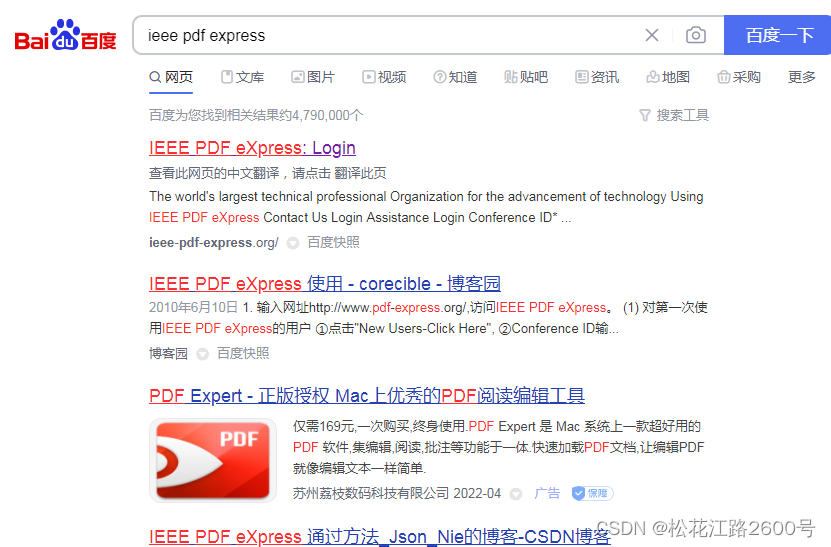Switch to the 图片 tab
Viewport: 831px width, 547px height.
click(x=313, y=77)
